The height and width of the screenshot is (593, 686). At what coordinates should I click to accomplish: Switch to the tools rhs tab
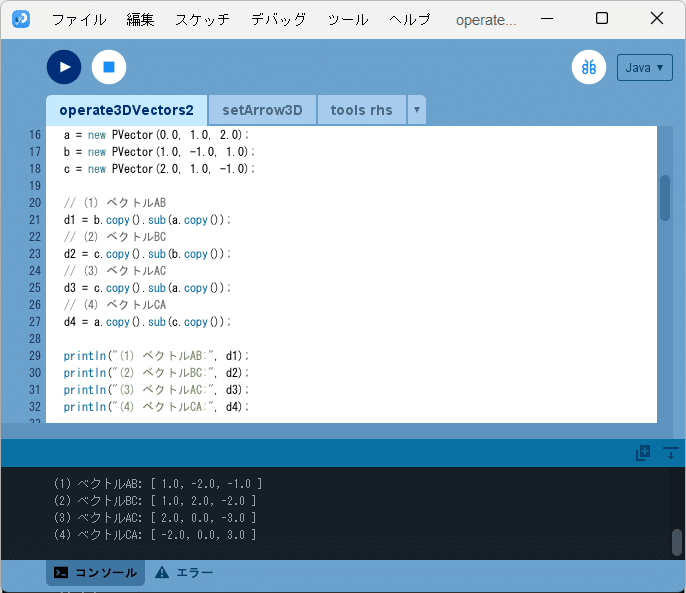point(361,110)
